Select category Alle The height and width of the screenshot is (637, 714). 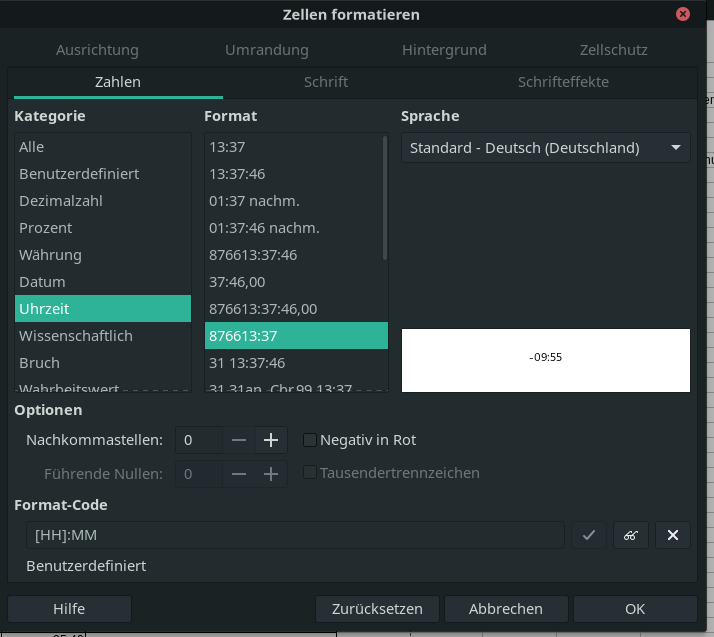pyautogui.click(x=103, y=147)
